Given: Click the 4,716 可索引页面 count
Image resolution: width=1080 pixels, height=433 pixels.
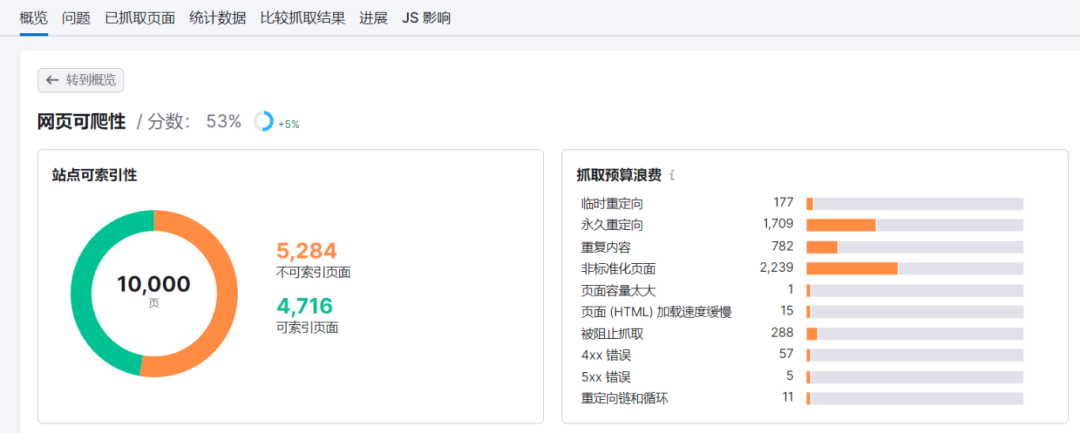Looking at the screenshot, I should [304, 306].
